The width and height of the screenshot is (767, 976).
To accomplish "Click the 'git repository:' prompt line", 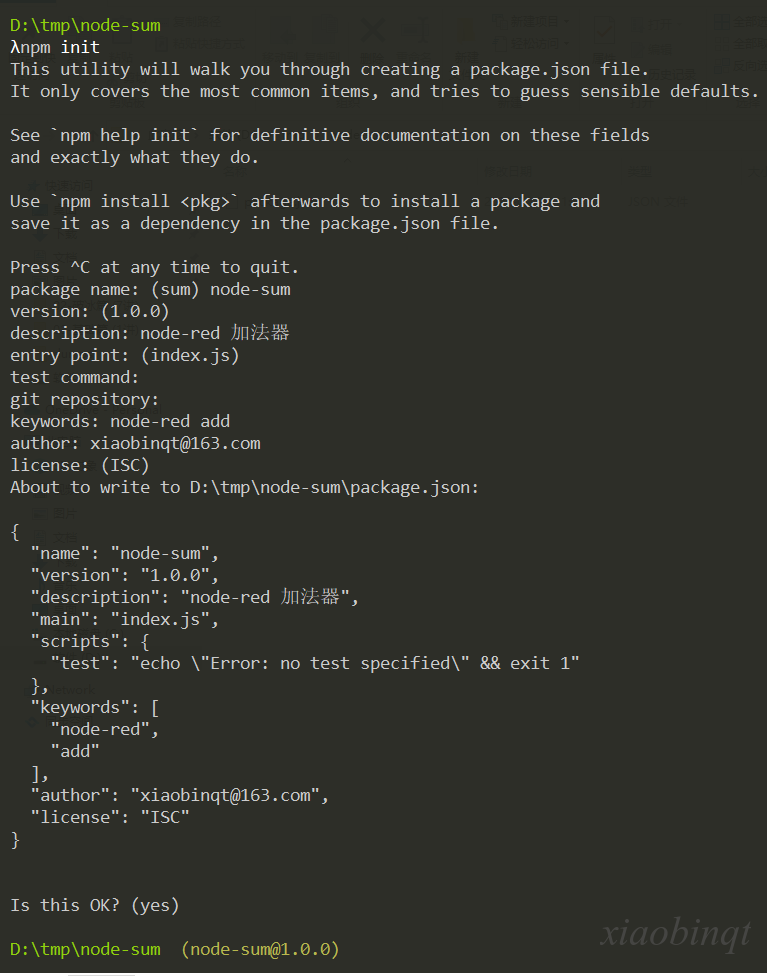I will click(85, 399).
